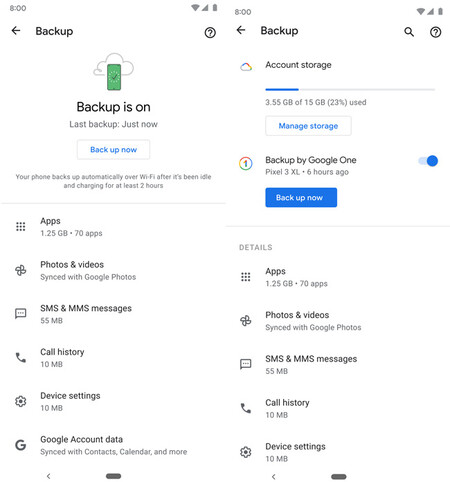Tap the home pill in the left navigation bar
The image size is (450, 482).
coord(113,476)
